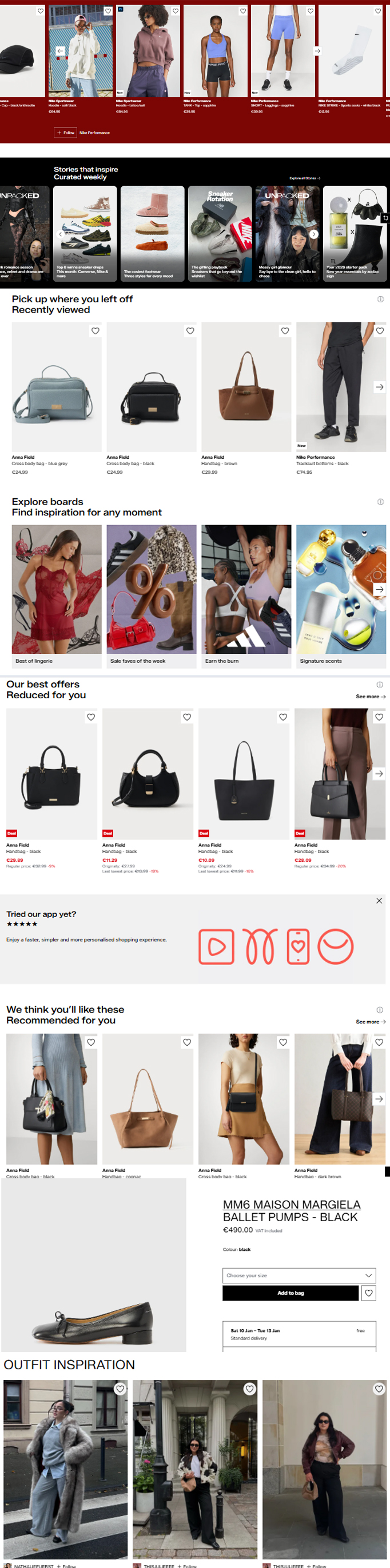Open Choose your size dropdown

point(299,1275)
